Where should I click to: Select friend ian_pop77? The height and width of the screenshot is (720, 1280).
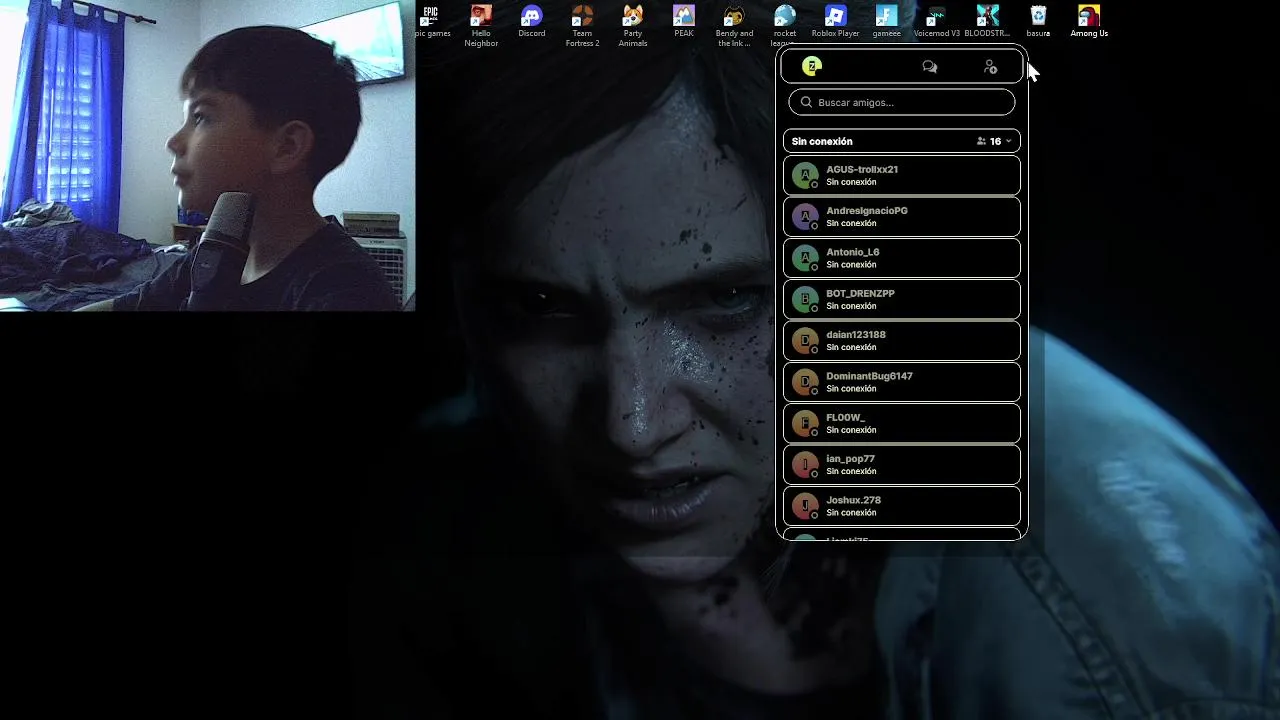point(902,465)
